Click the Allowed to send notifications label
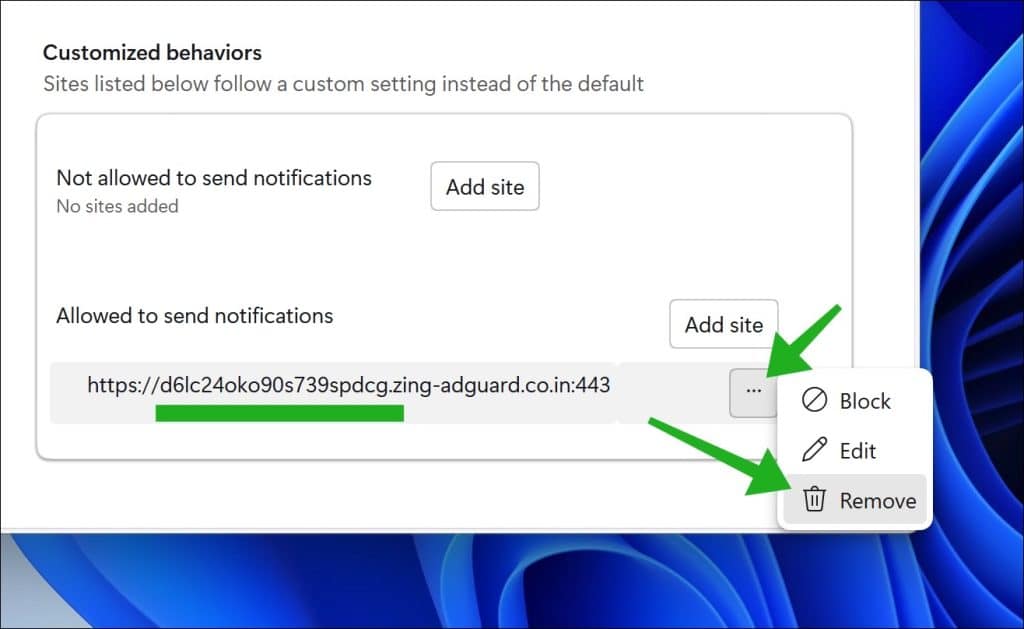This screenshot has height=629, width=1024. (194, 315)
